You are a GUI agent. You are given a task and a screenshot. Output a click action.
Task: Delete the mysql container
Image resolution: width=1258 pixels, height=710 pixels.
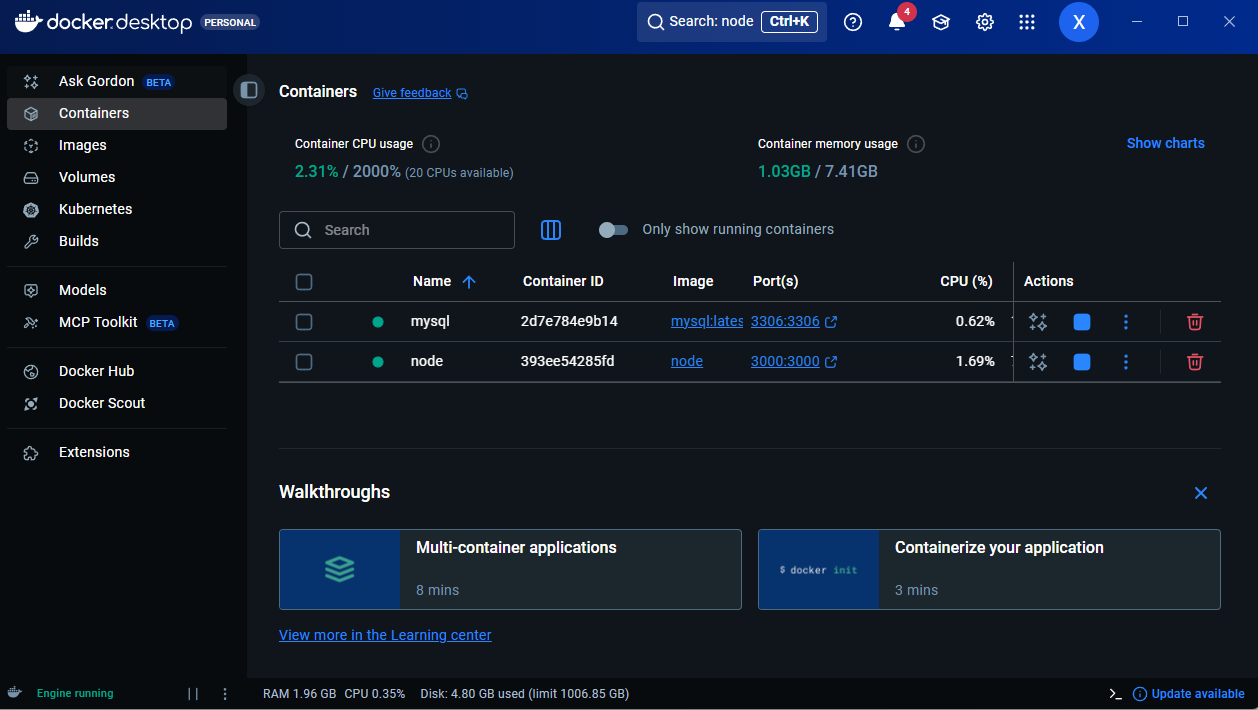1194,322
